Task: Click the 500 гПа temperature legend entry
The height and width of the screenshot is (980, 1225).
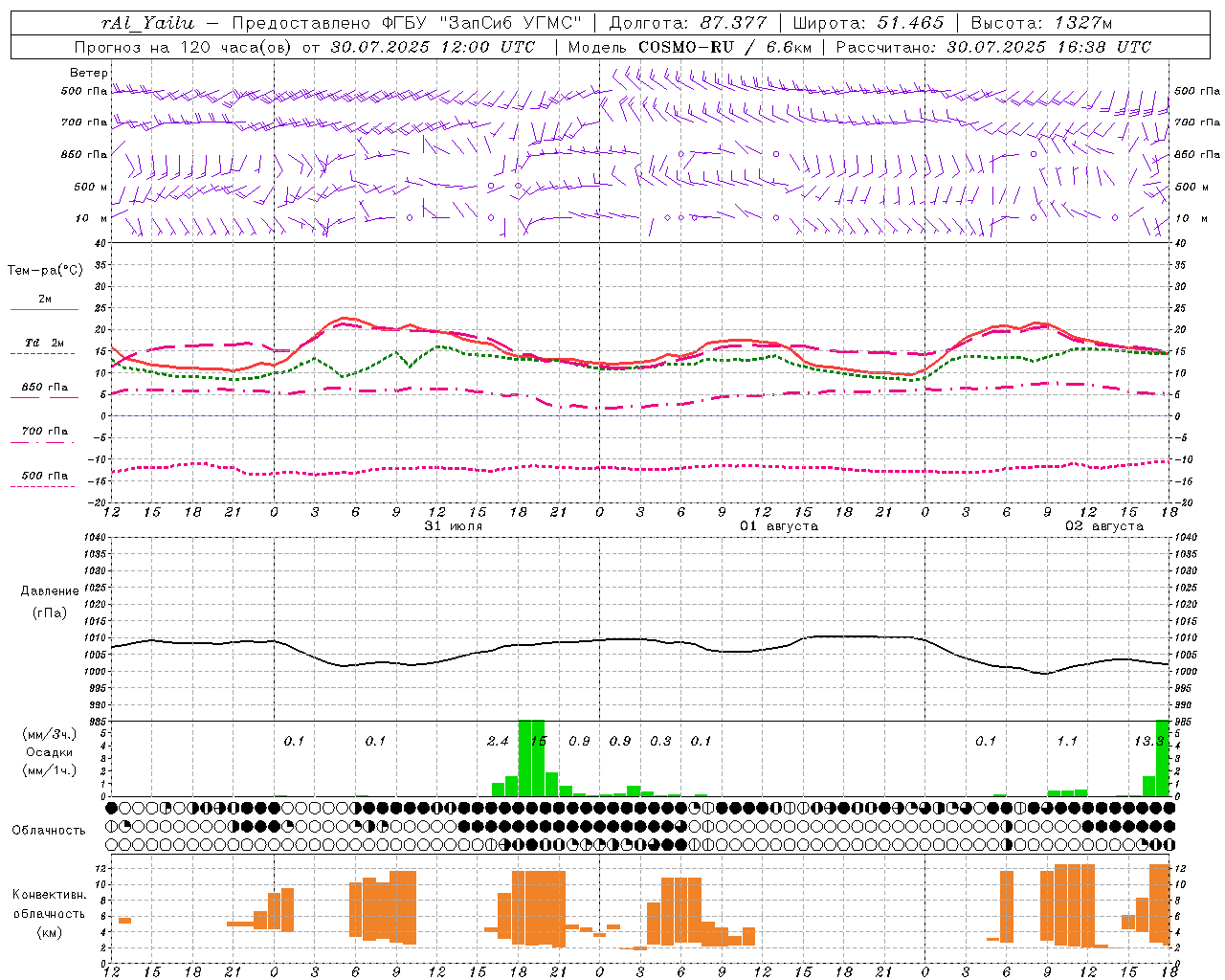Action: click(44, 476)
